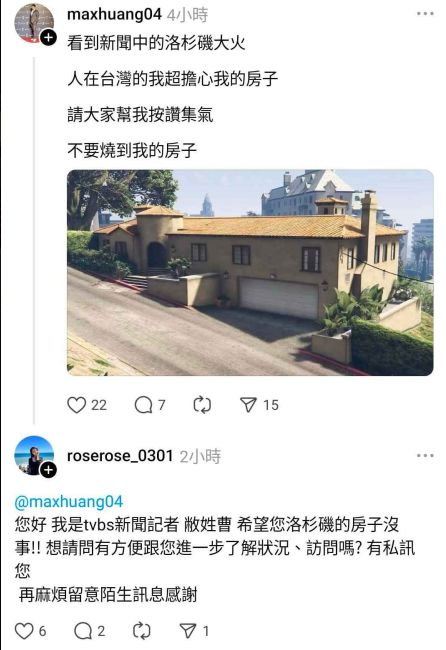Open comments on maxhuang04's post
The width and height of the screenshot is (446, 650).
143,405
